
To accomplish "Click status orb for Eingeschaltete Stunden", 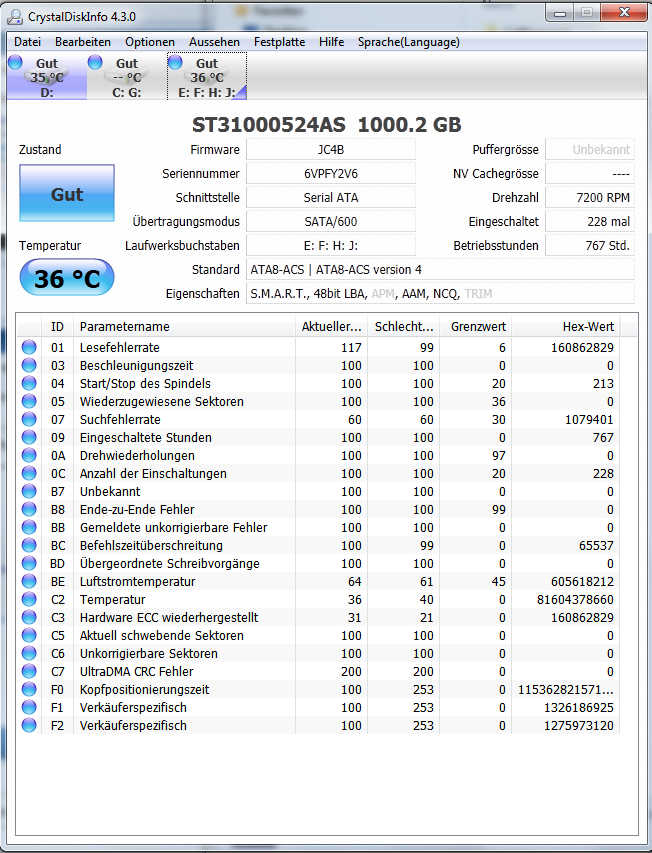I will 29,437.
